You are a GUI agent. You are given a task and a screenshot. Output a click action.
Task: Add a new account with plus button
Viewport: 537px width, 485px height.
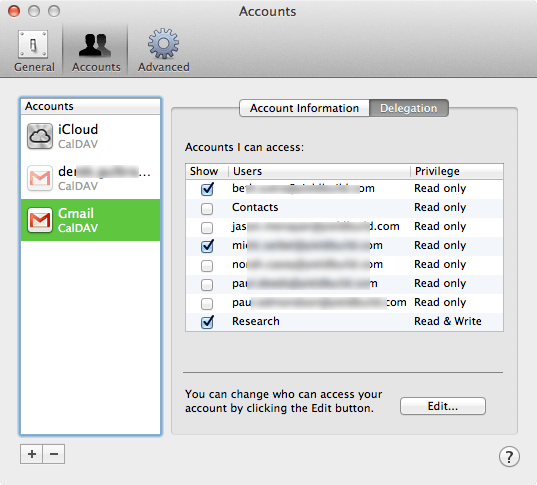32,454
